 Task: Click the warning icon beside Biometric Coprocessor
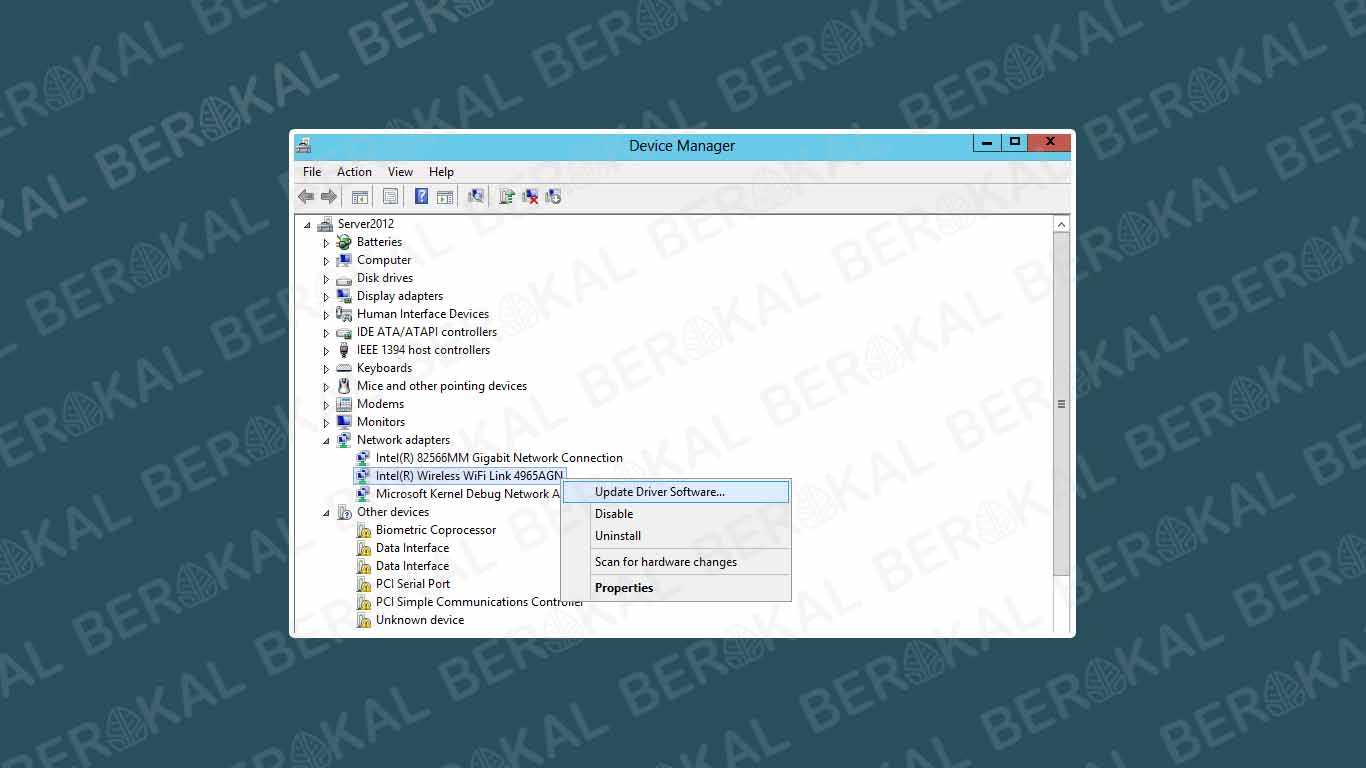click(364, 530)
